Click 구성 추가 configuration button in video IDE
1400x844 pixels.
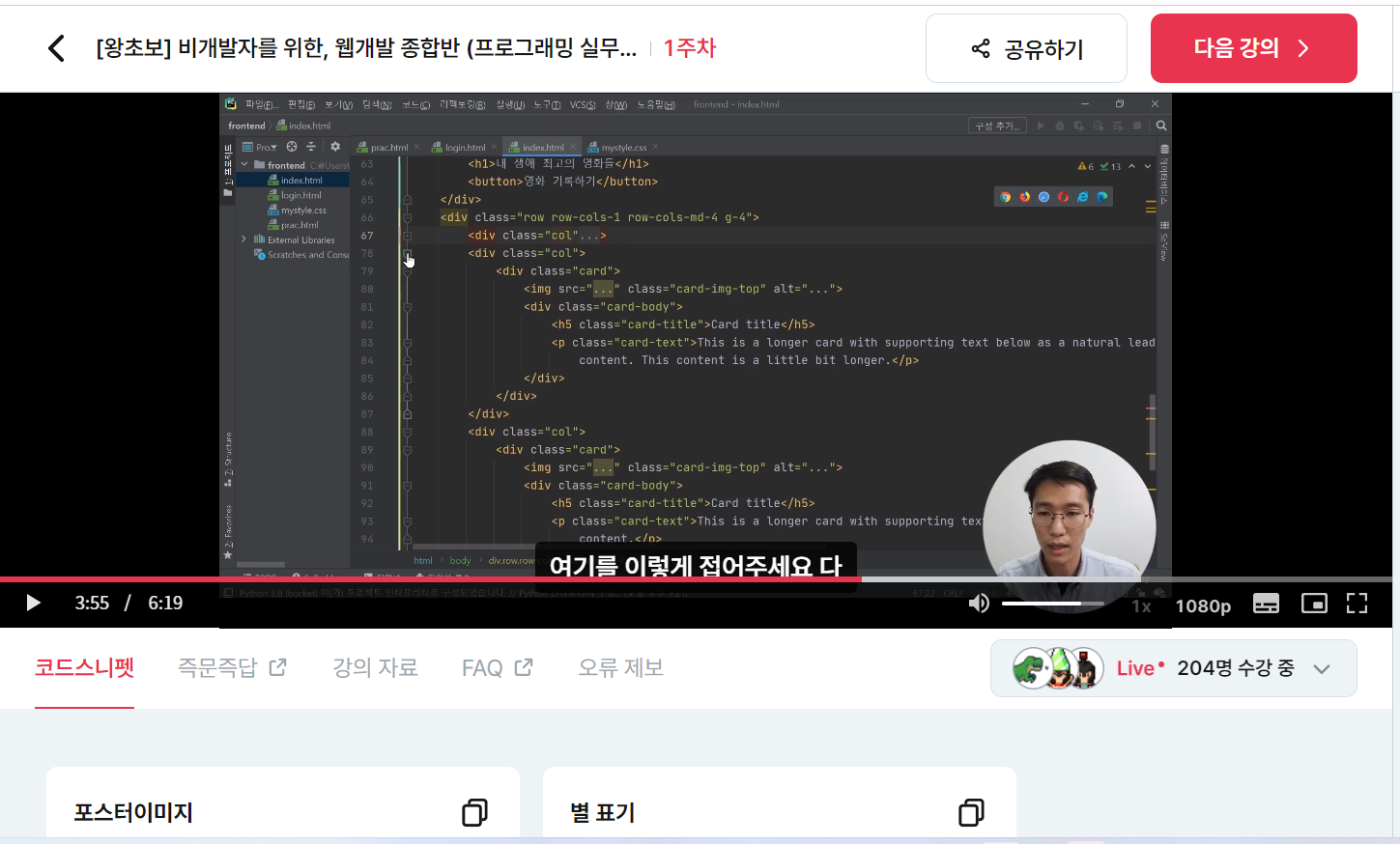(996, 126)
